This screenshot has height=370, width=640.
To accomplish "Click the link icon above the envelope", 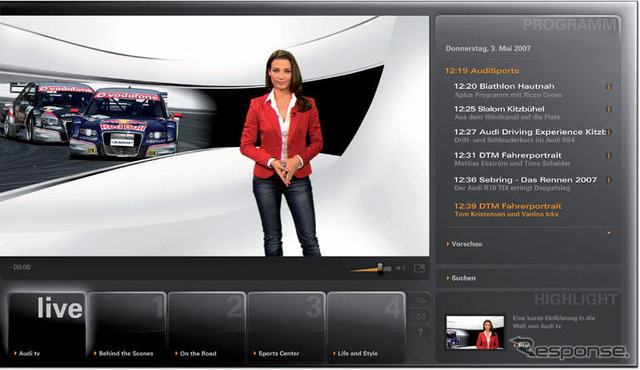I will (x=420, y=301).
